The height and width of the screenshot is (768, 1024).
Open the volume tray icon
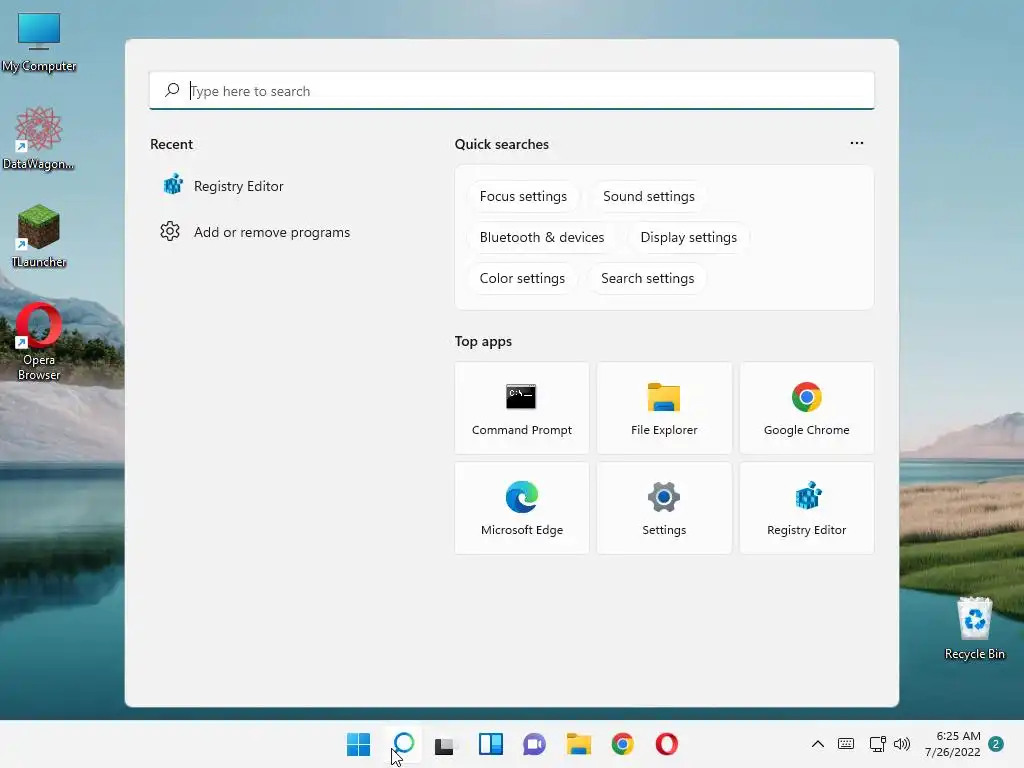[902, 743]
